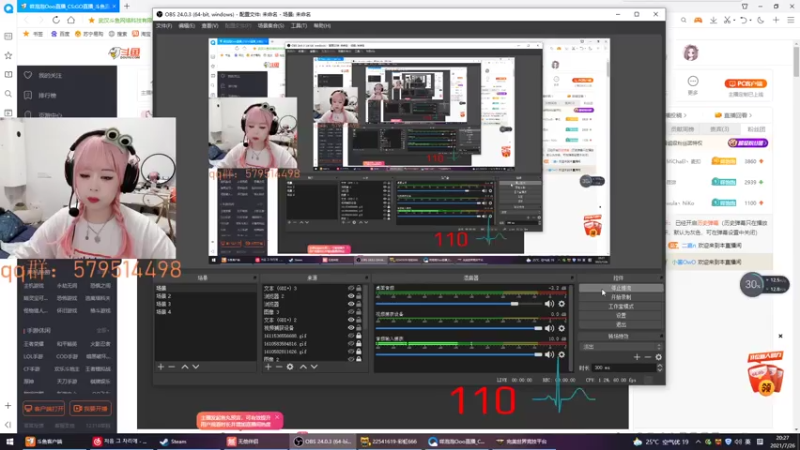Mute the desktop audio speaker icon
The width and height of the screenshot is (800, 450).
549,304
